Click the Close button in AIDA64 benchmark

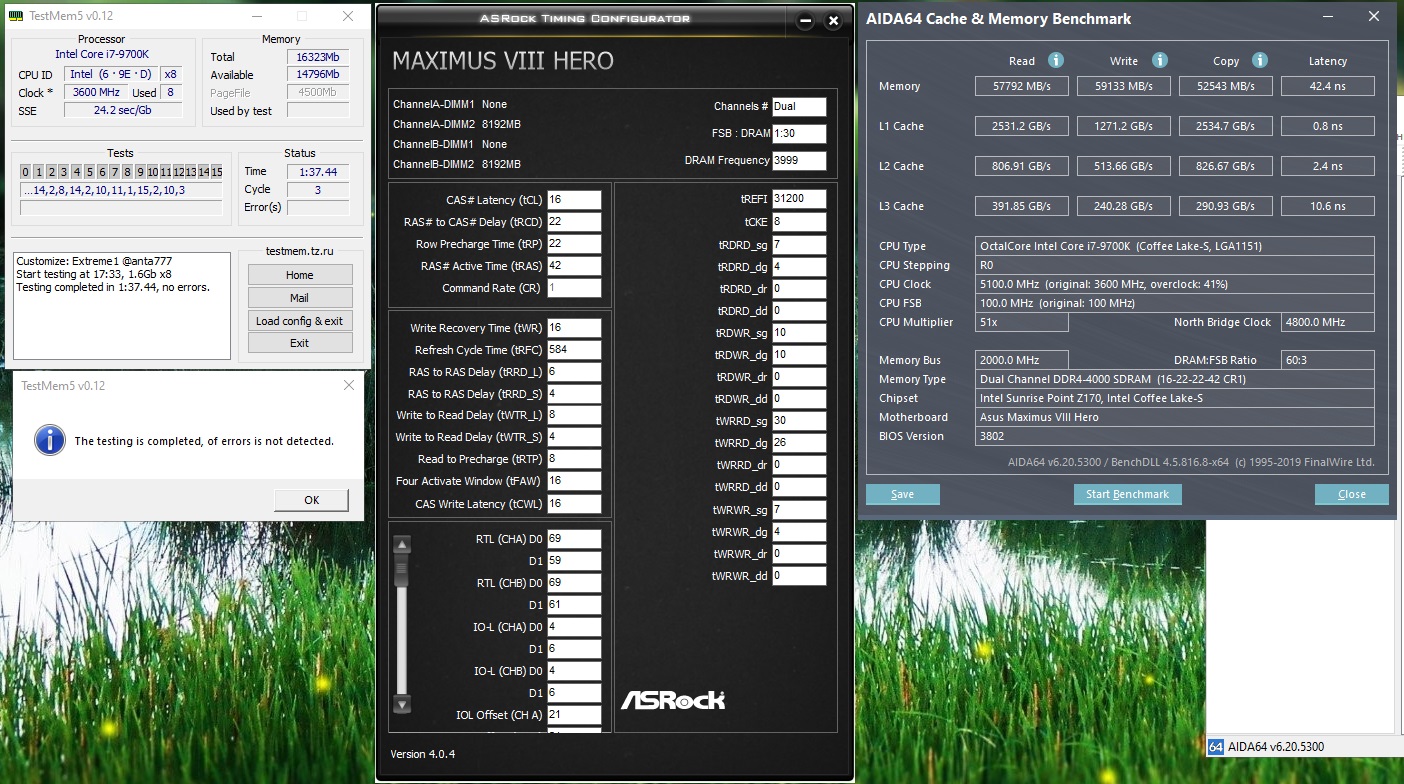pyautogui.click(x=1352, y=494)
